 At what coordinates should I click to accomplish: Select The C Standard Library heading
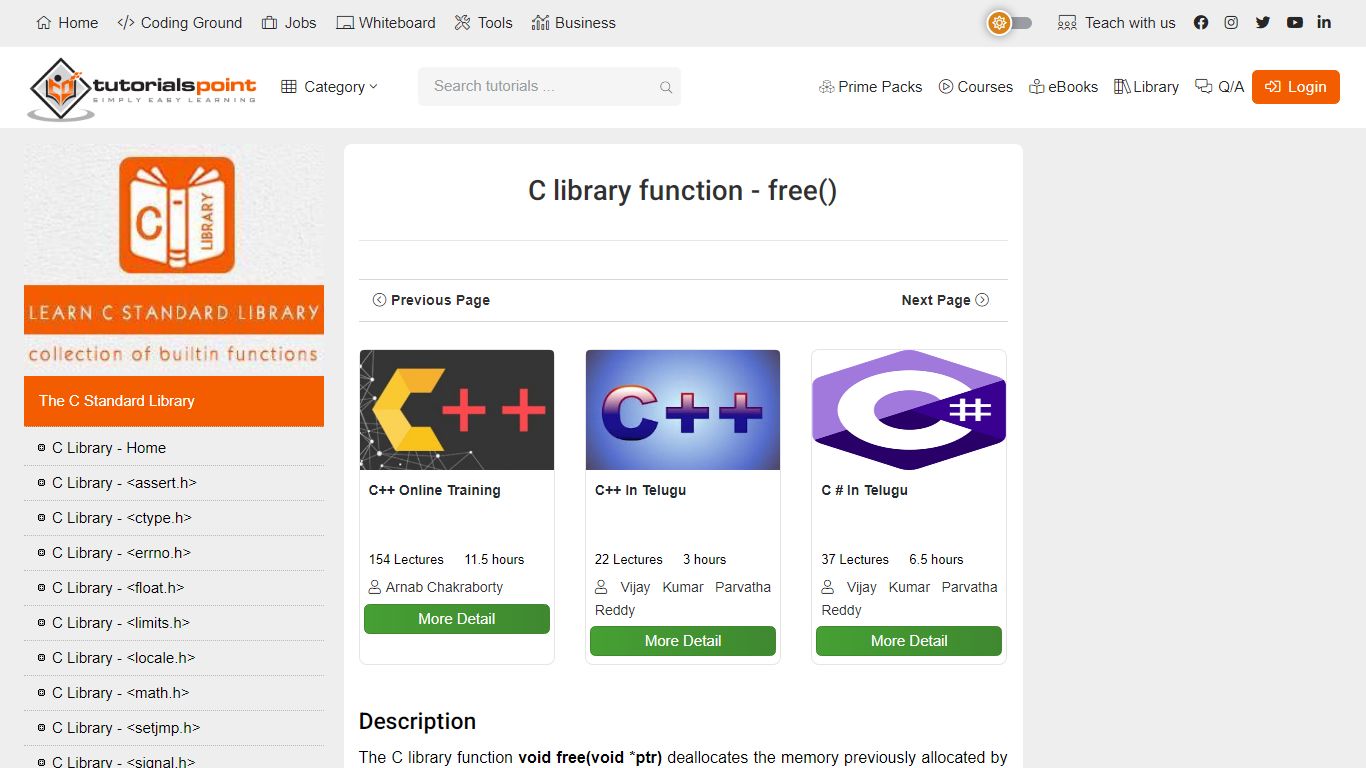coord(174,401)
